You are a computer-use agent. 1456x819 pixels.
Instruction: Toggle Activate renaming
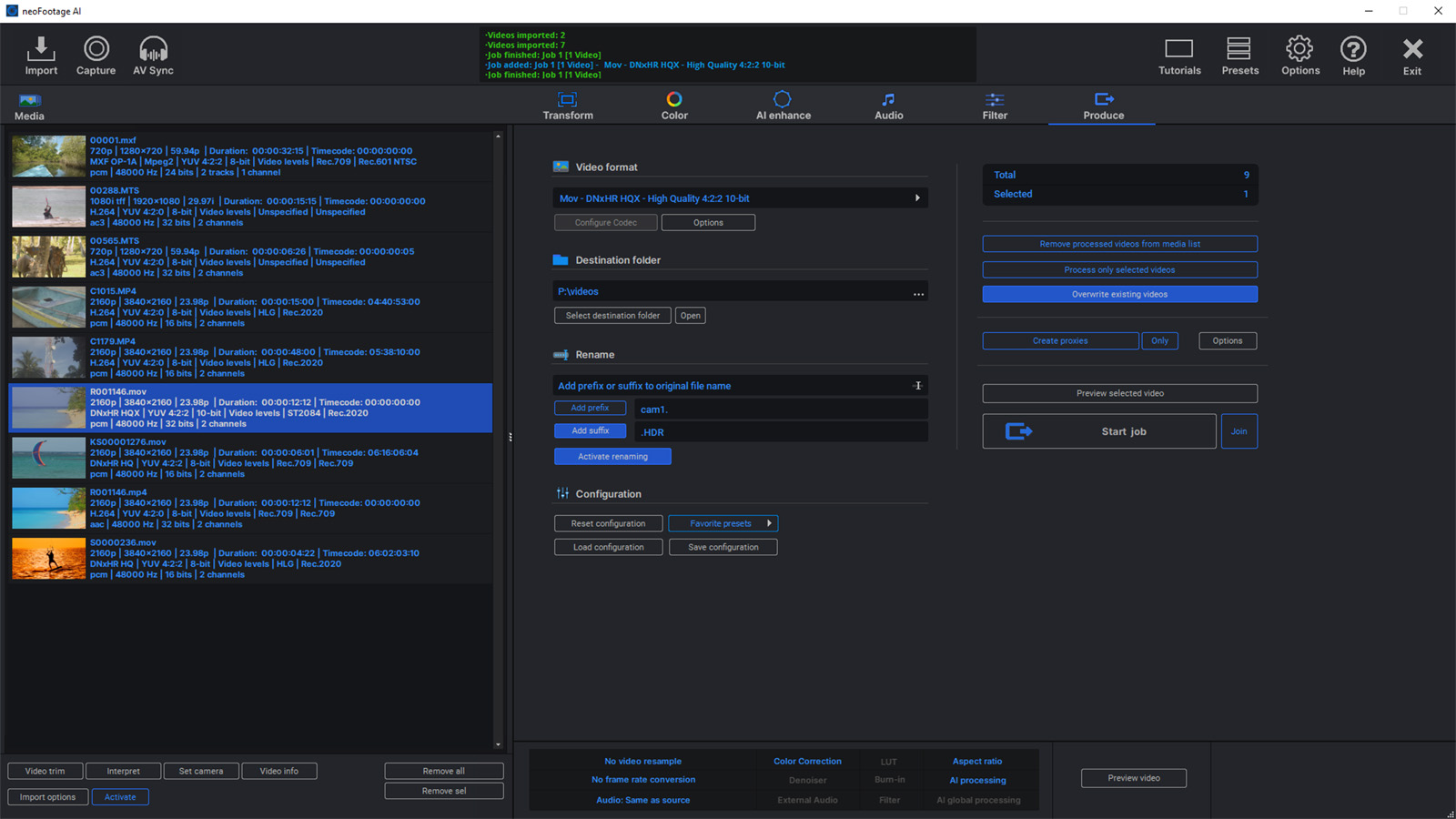point(612,456)
